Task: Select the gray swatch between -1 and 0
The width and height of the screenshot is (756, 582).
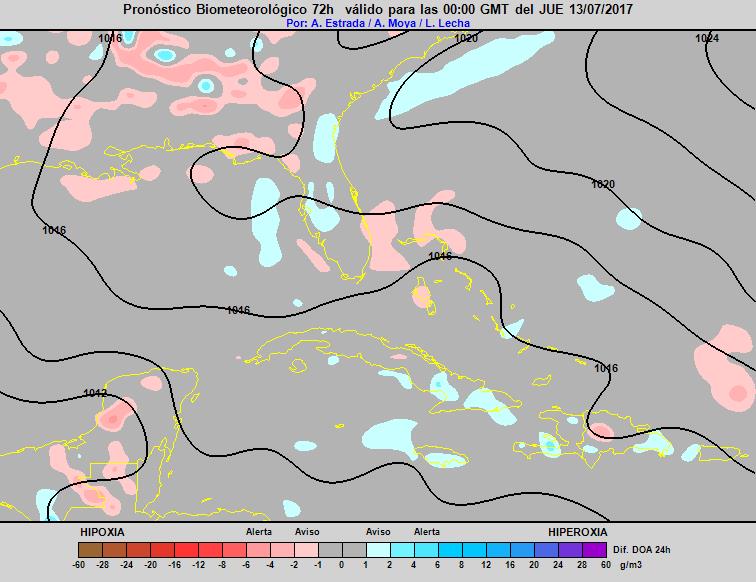Action: [x=330, y=550]
